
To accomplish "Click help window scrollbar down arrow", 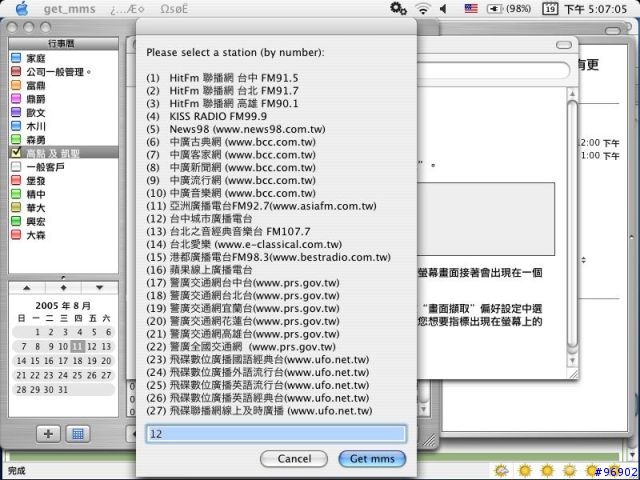I will (x=572, y=361).
